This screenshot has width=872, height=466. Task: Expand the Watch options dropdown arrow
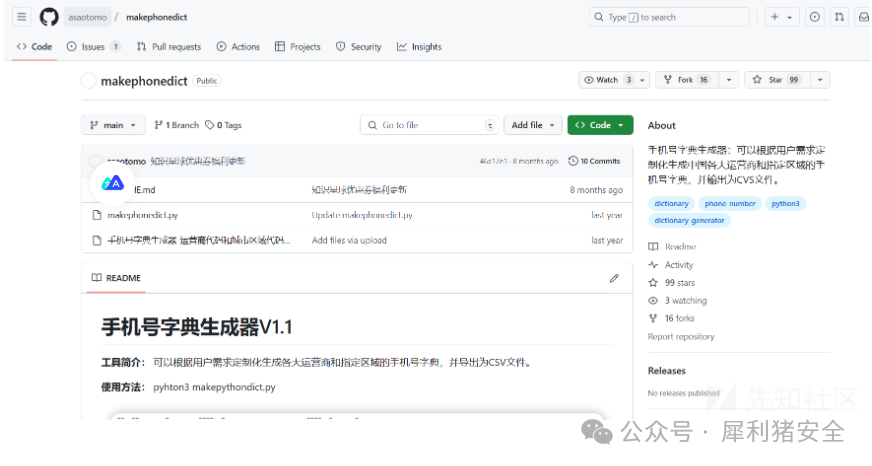pyautogui.click(x=642, y=80)
